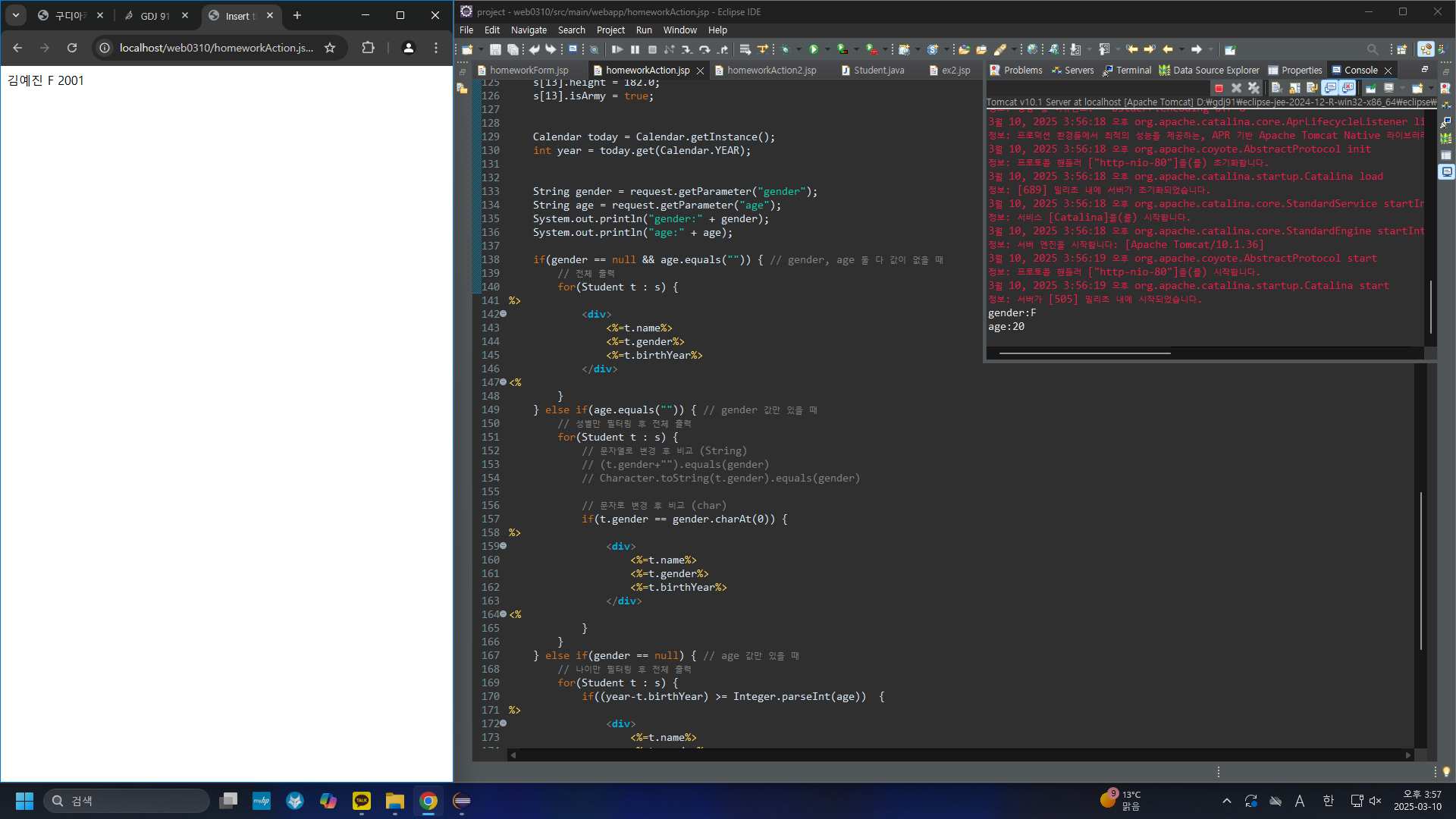The image size is (1456, 819).
Task: Collapse the div fold marker at line 142
Action: pyautogui.click(x=503, y=314)
